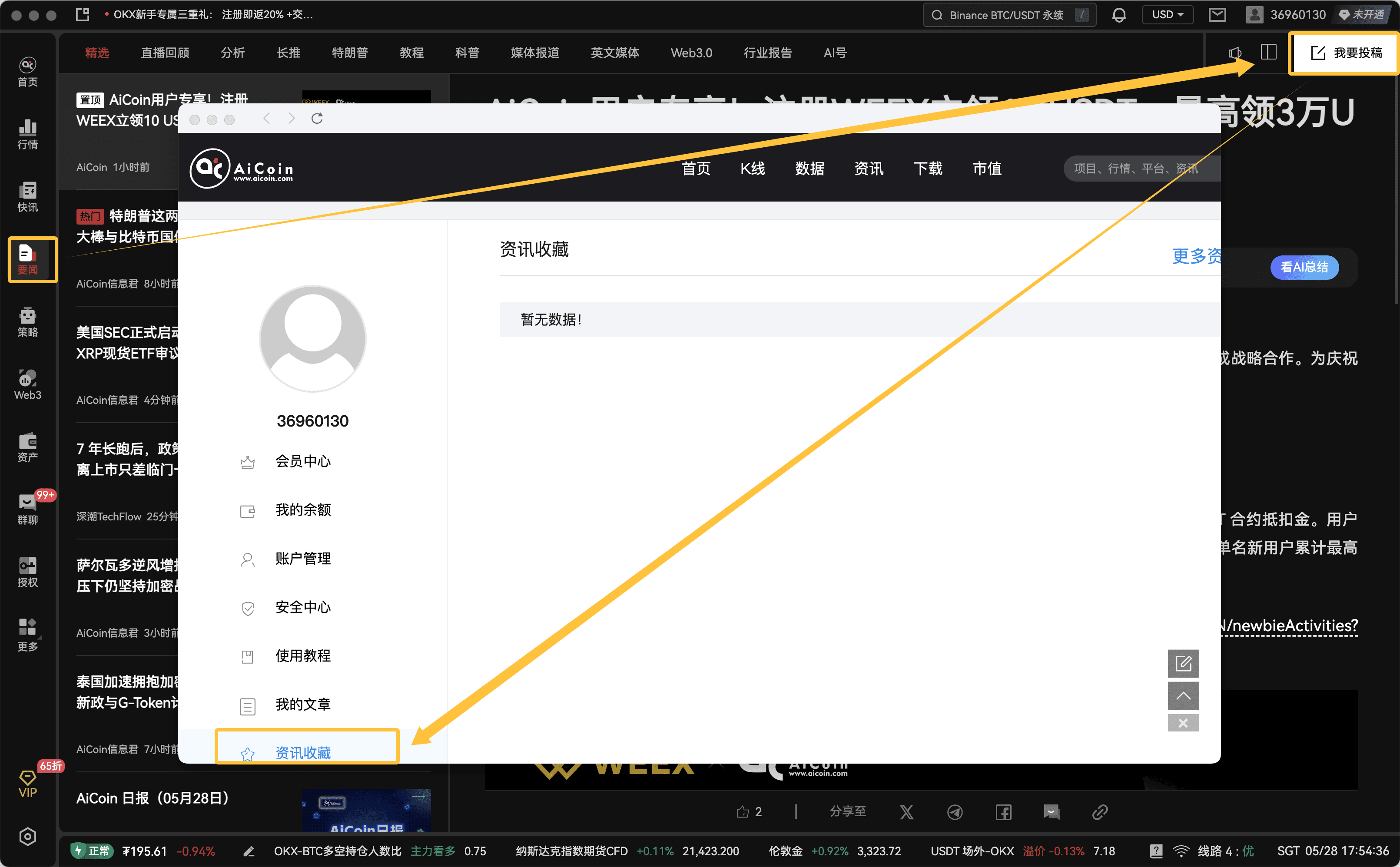The image size is (1400, 867).
Task: Click the popup search input field
Action: click(x=1141, y=168)
